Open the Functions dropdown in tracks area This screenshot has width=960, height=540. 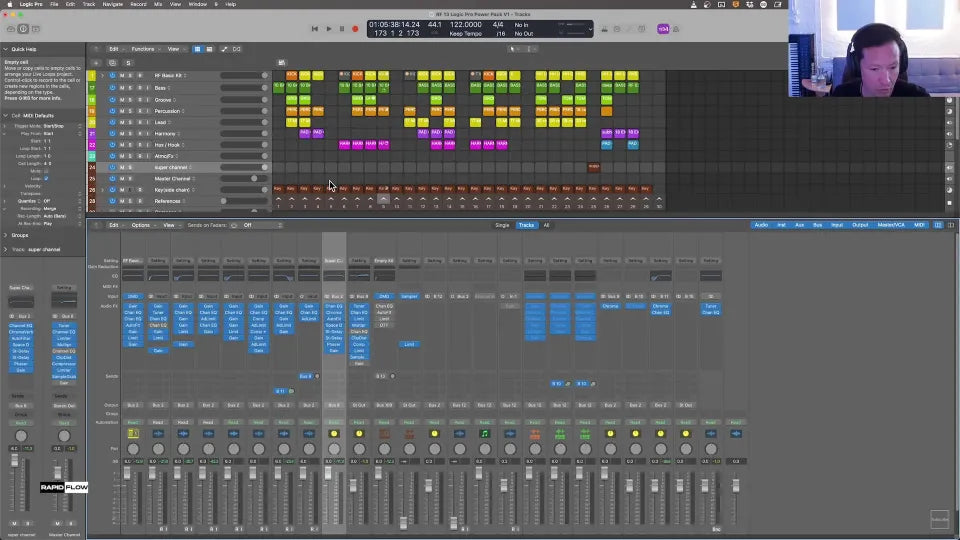coord(145,49)
